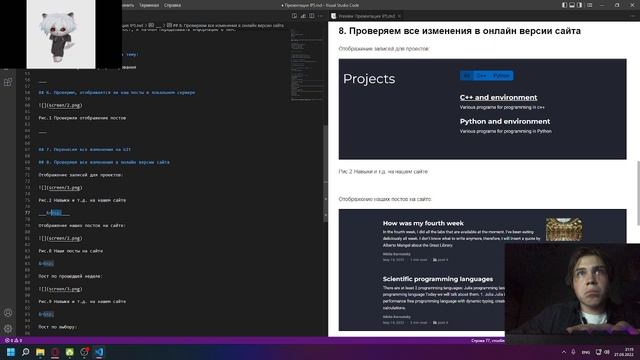The width and height of the screenshot is (640, 360).
Task: Click the network and volume tray icons
Action: [602, 352]
